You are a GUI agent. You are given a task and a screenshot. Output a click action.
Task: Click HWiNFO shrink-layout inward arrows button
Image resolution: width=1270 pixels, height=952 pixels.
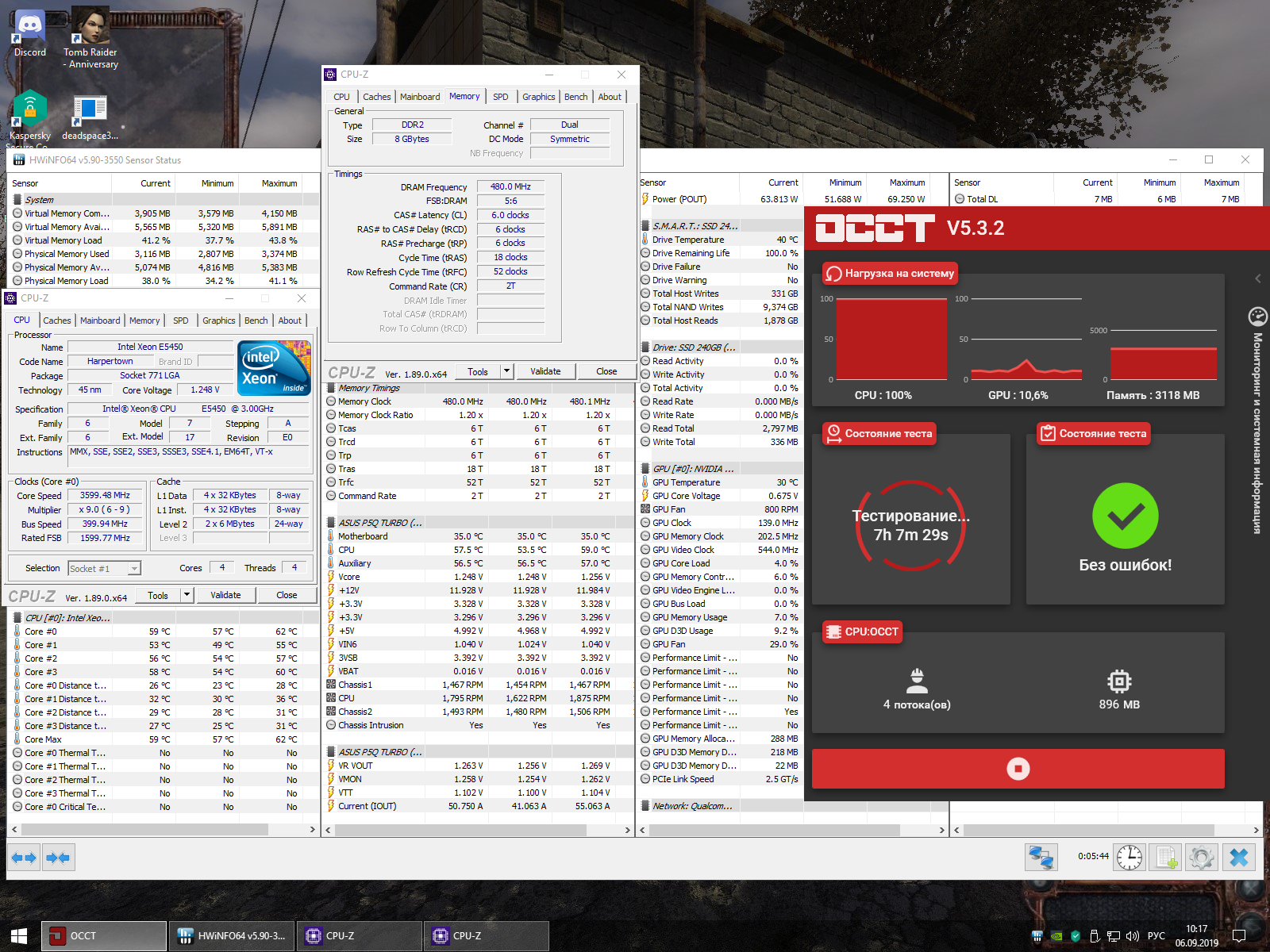[x=58, y=858]
